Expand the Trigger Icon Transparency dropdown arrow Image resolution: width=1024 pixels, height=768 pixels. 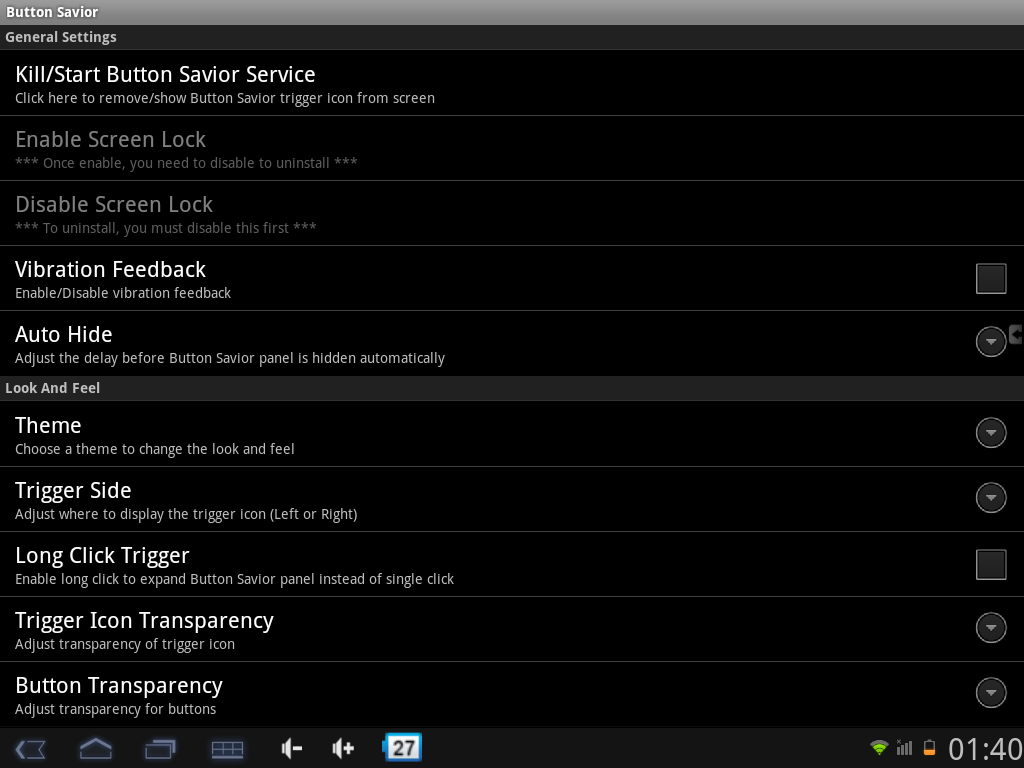click(x=991, y=628)
